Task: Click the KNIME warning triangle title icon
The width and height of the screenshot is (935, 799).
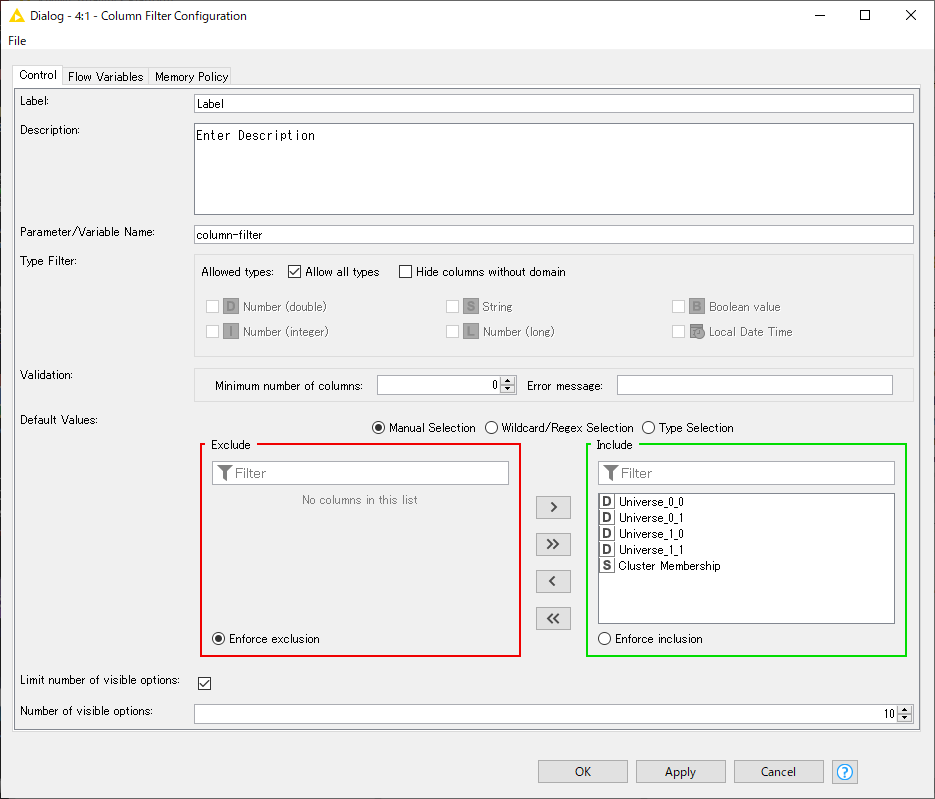Action: (x=17, y=16)
